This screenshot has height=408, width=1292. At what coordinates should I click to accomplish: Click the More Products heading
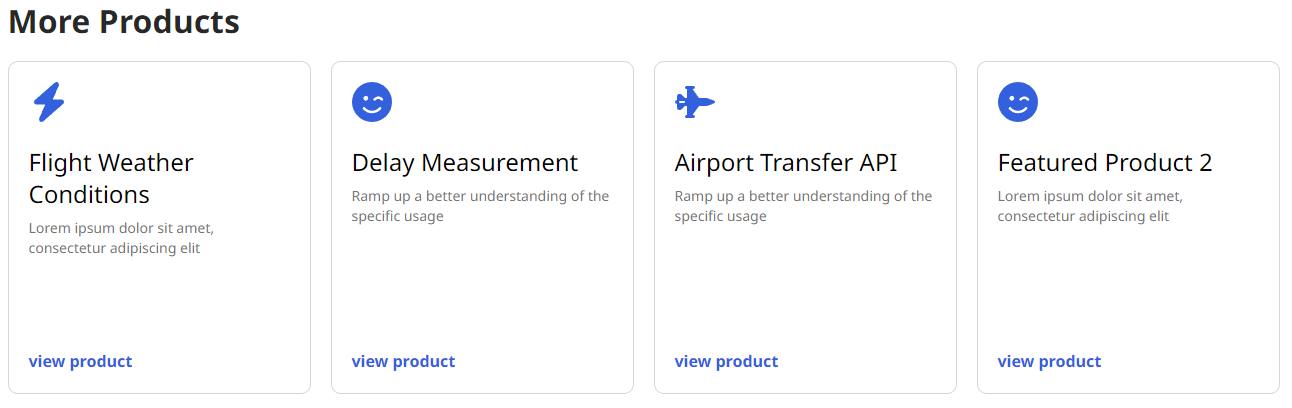click(x=124, y=21)
